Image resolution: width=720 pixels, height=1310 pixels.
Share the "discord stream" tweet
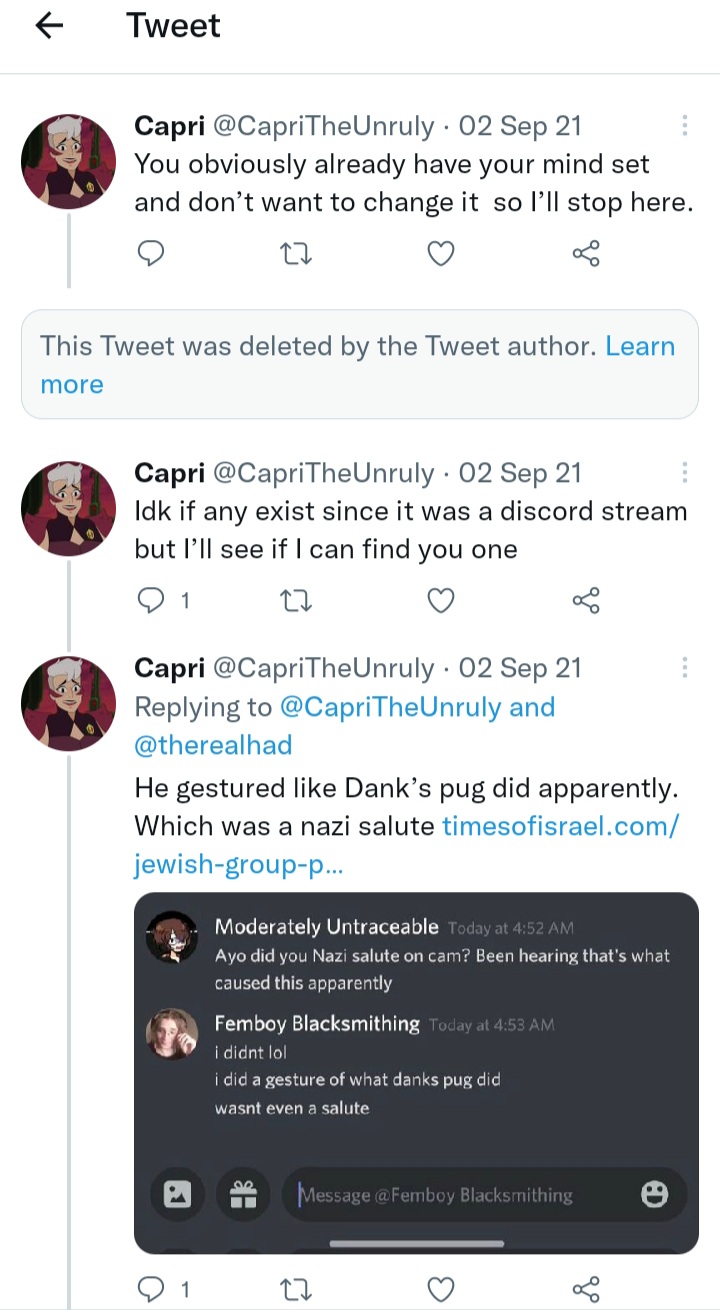[586, 600]
